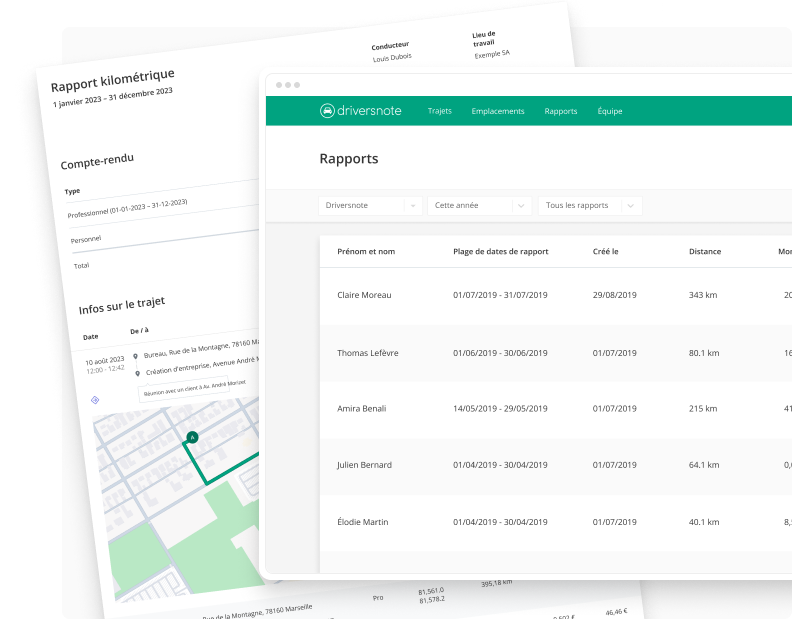Open Thomas Lefèvre's report
Viewport: 792px width, 620px height.
pyautogui.click(x=369, y=352)
